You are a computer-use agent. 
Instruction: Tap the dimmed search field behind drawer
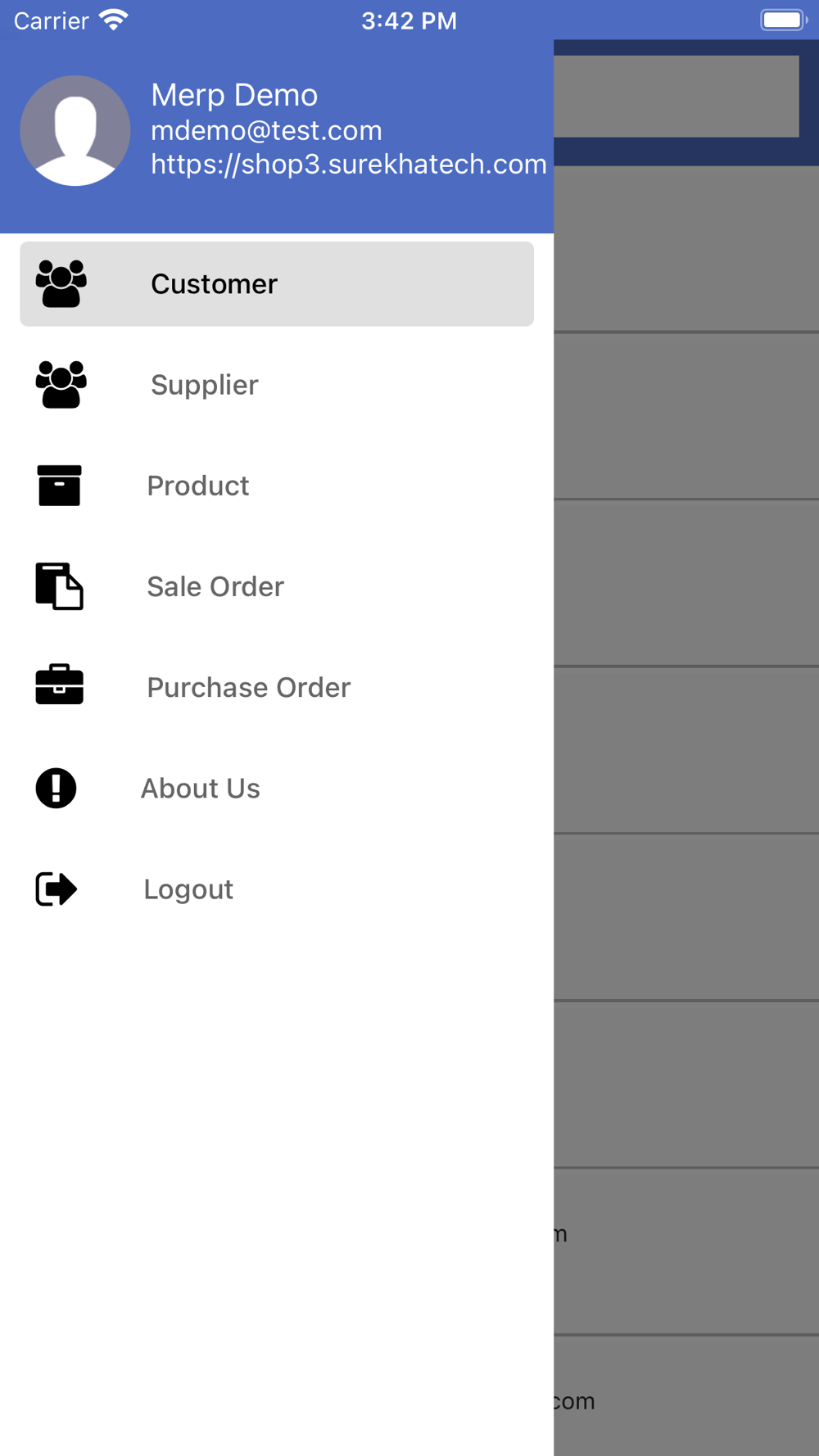tap(676, 97)
